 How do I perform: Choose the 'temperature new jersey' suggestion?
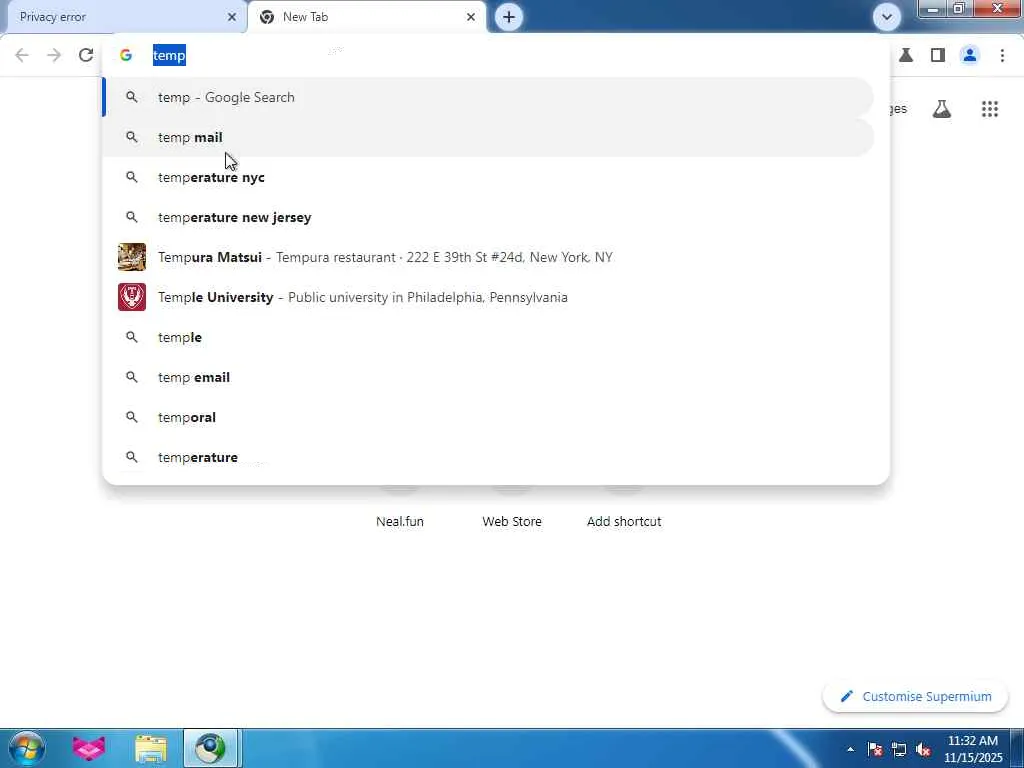click(x=488, y=217)
